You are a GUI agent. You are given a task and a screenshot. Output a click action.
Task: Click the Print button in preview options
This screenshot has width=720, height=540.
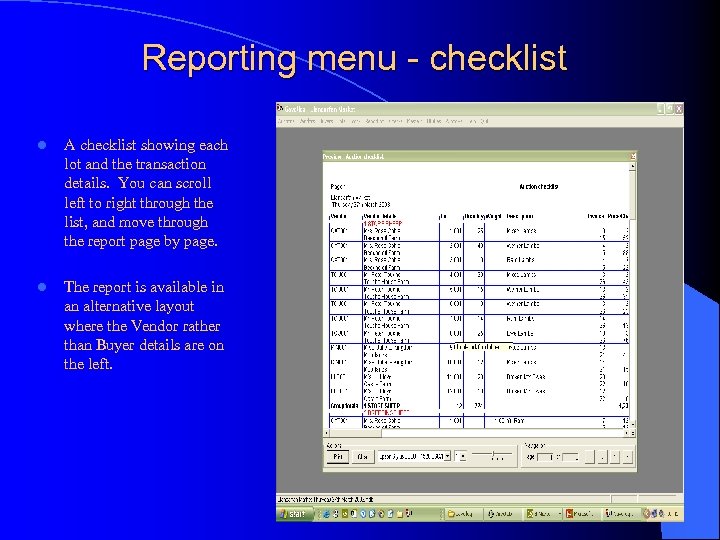pyautogui.click(x=338, y=456)
